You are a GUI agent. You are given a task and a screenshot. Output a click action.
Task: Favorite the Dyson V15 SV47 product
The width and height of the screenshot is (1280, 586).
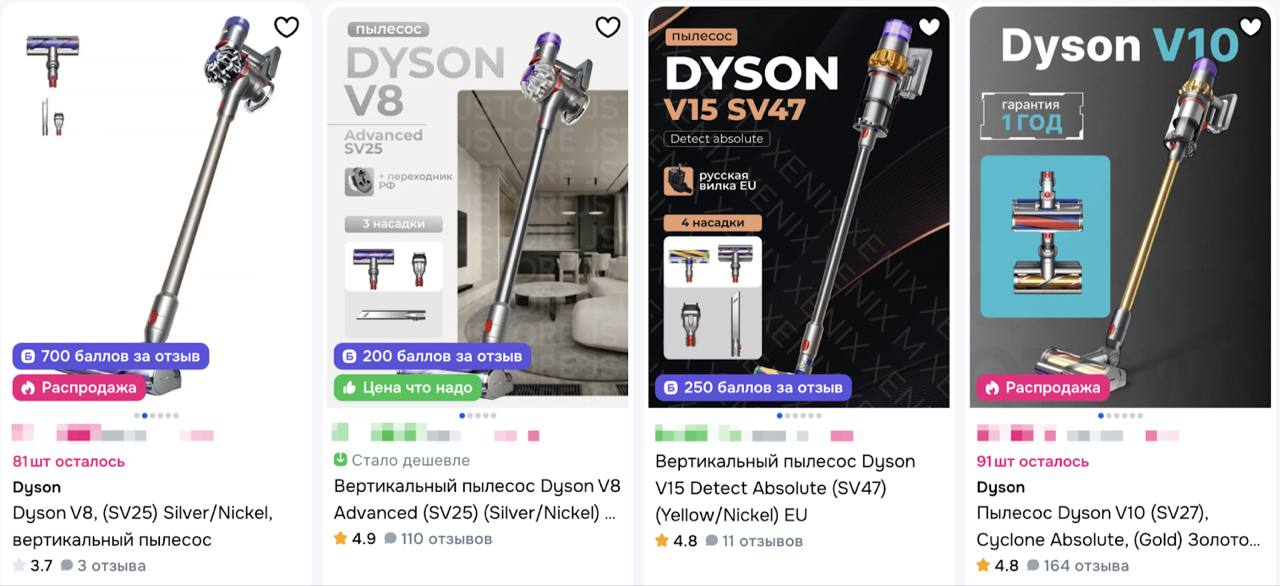coord(929,27)
